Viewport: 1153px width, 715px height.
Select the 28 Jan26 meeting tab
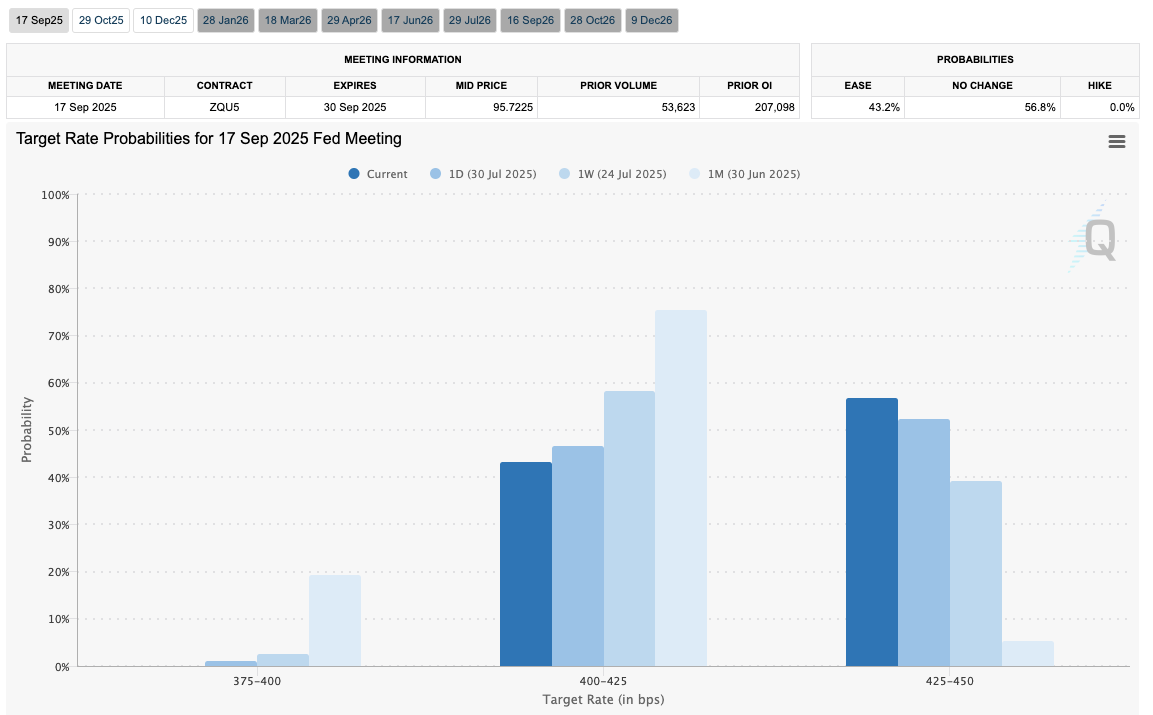[x=225, y=20]
